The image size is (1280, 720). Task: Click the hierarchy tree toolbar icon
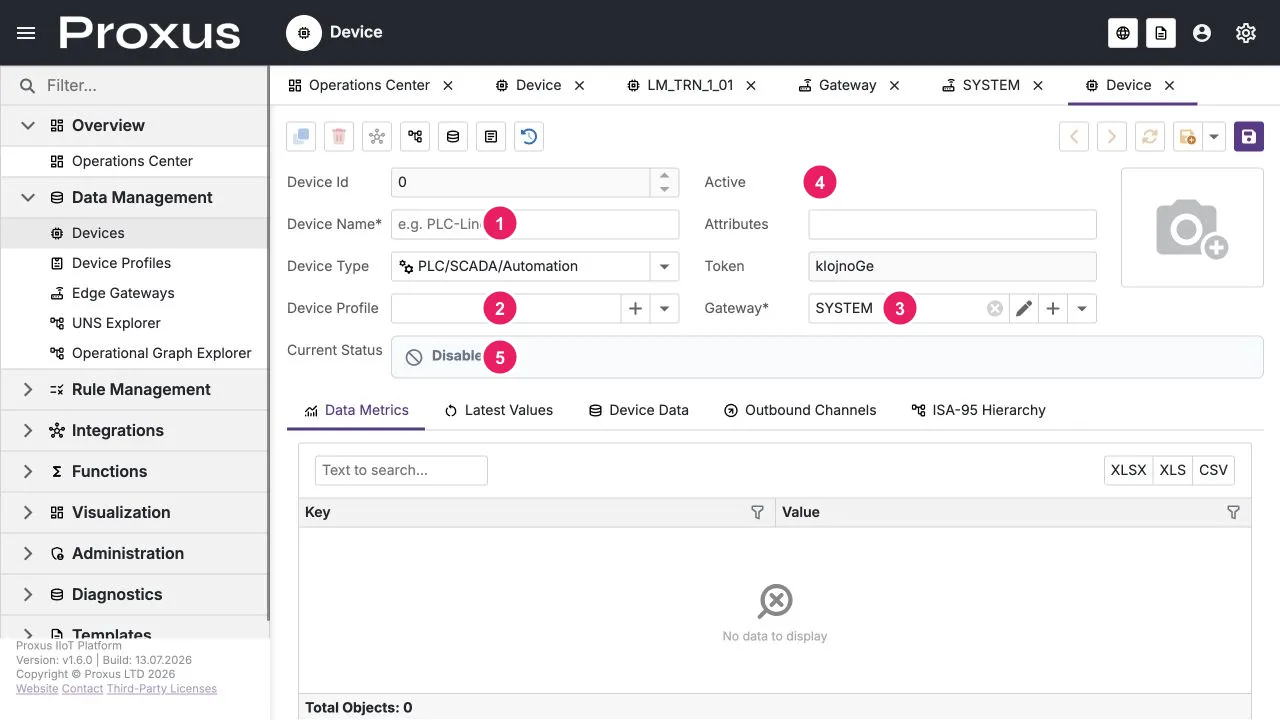415,137
